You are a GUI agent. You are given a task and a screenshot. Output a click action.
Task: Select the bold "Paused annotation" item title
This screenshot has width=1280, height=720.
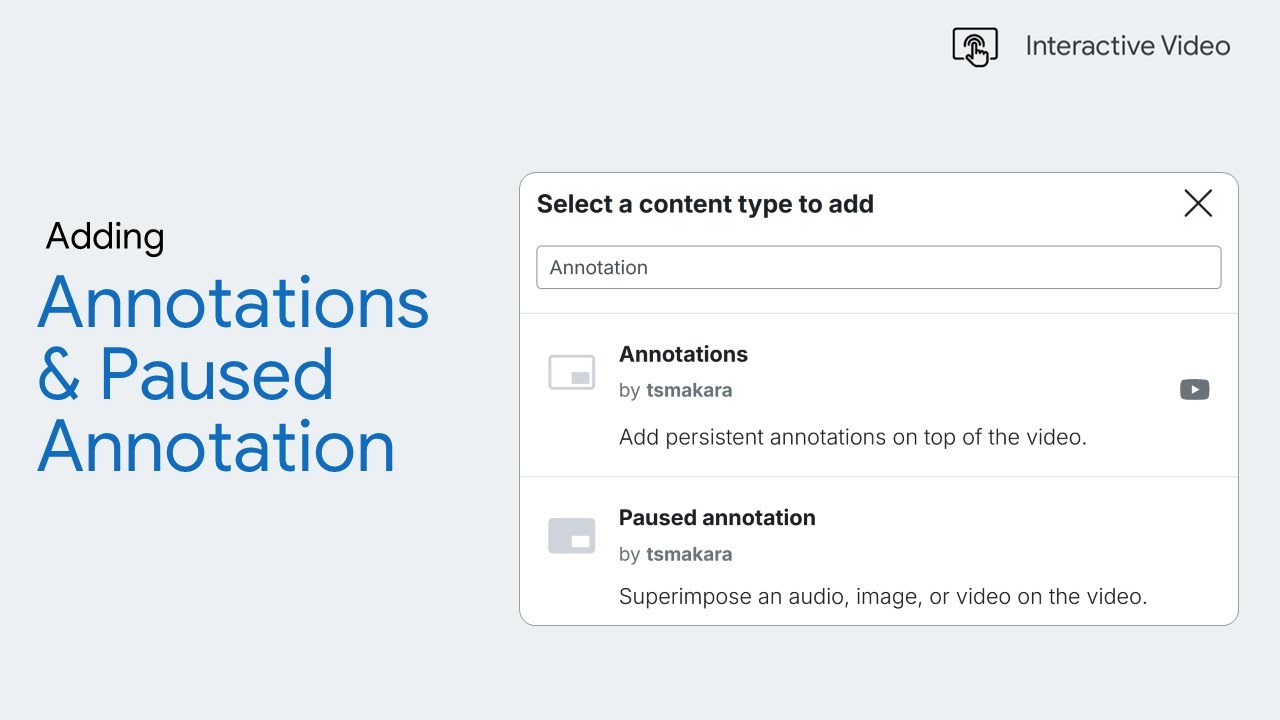(x=717, y=518)
